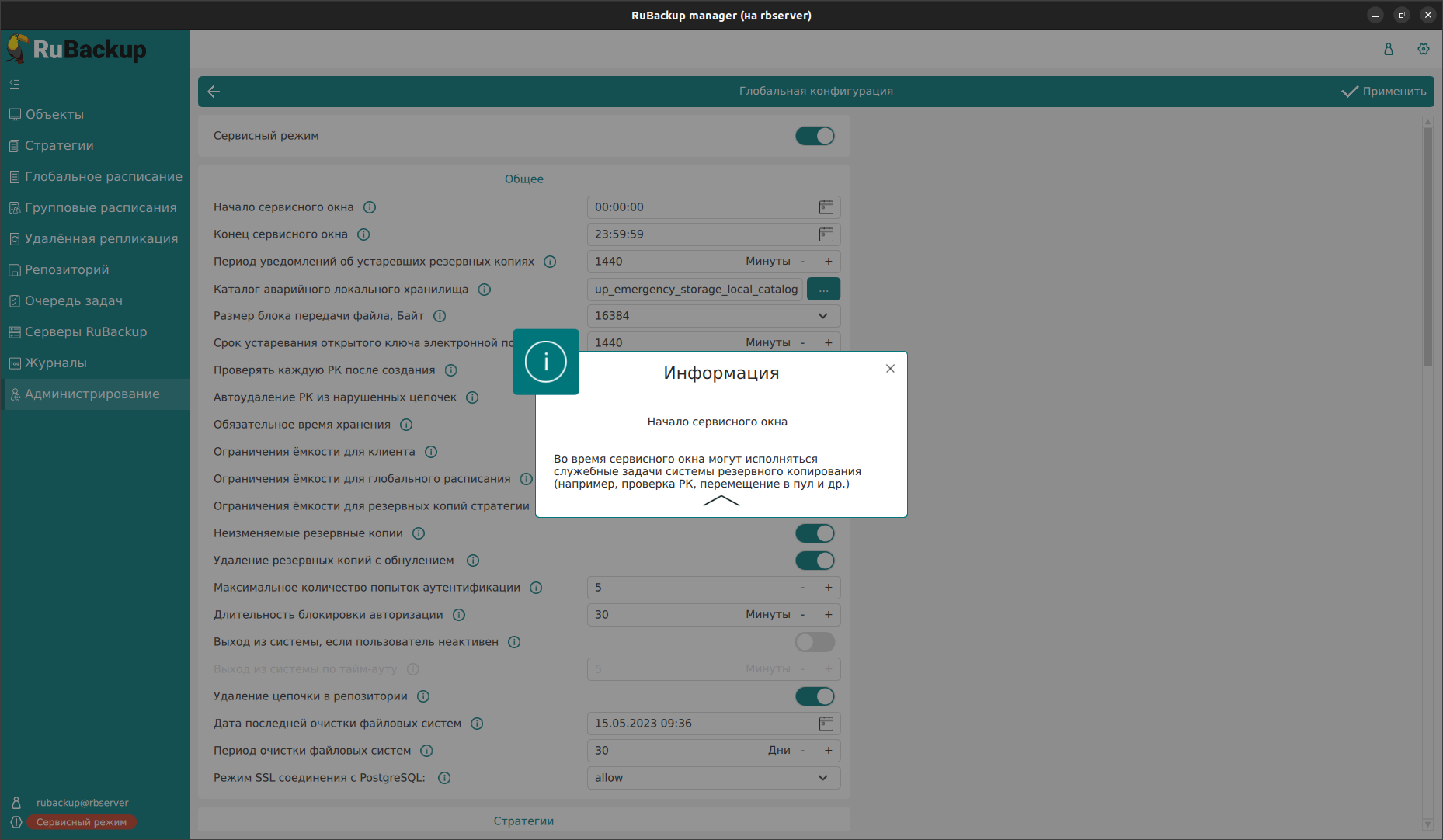1443x840 pixels.
Task: Open calendar picker for service window start
Action: tap(826, 207)
